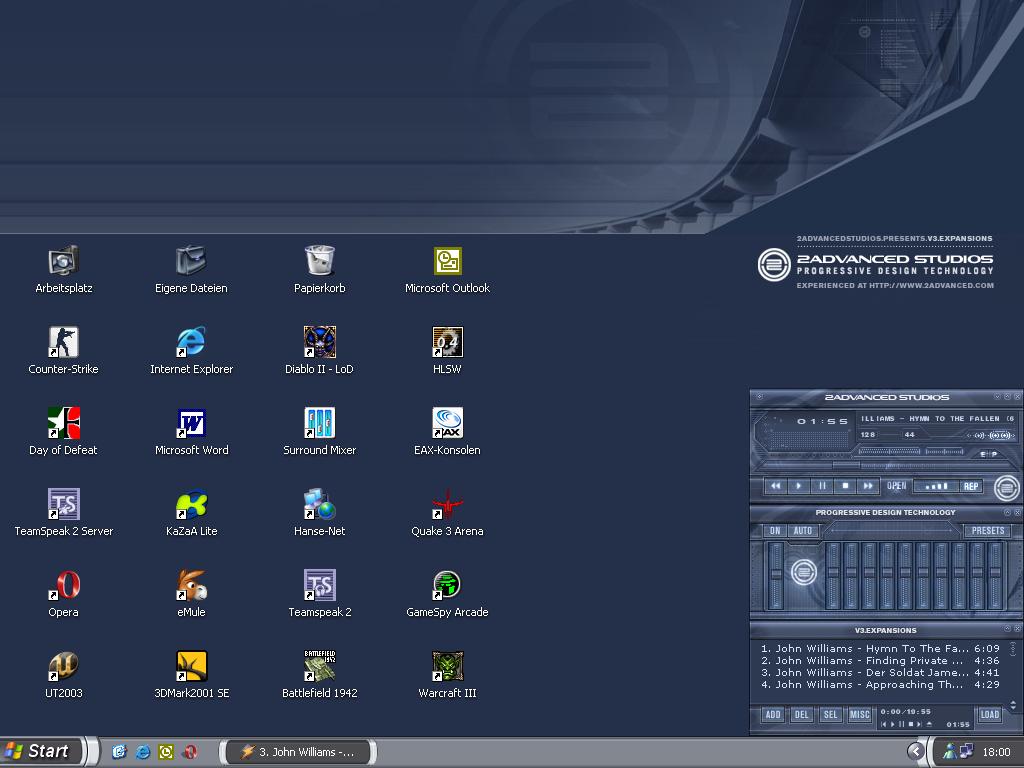
Task: Launch Battlefield 1942 shortcut
Action: 319,674
